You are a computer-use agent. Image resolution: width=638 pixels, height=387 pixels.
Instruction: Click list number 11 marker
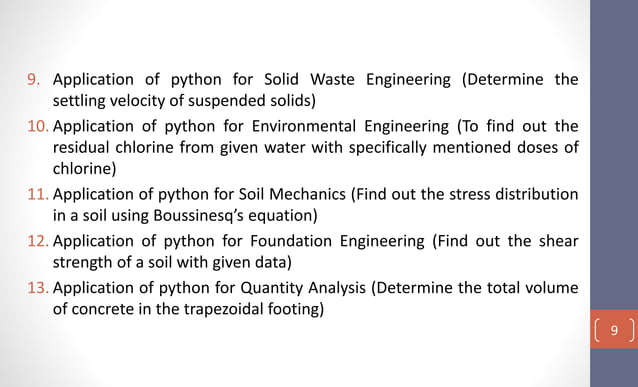[x=38, y=194]
